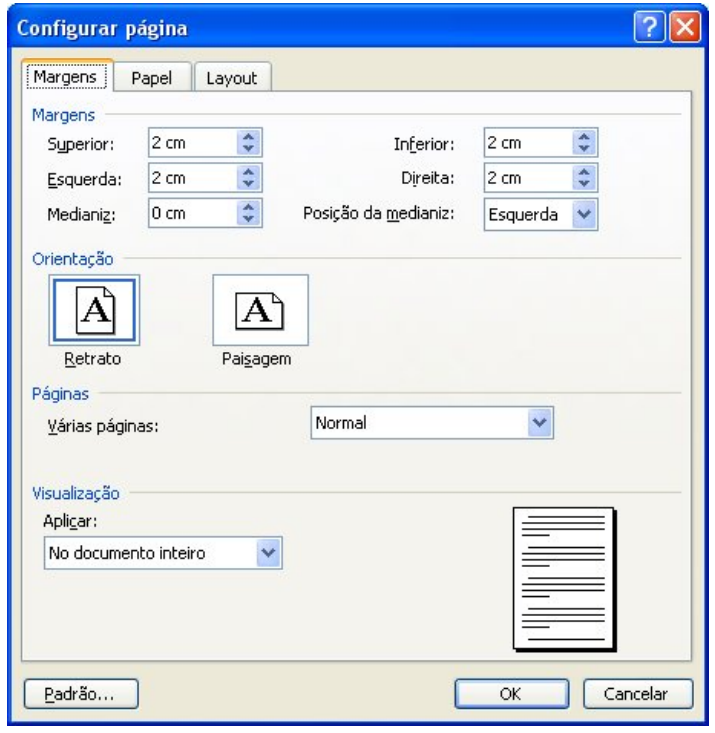Select the Paisagem orientation icon
The height and width of the screenshot is (733, 715).
(x=260, y=309)
